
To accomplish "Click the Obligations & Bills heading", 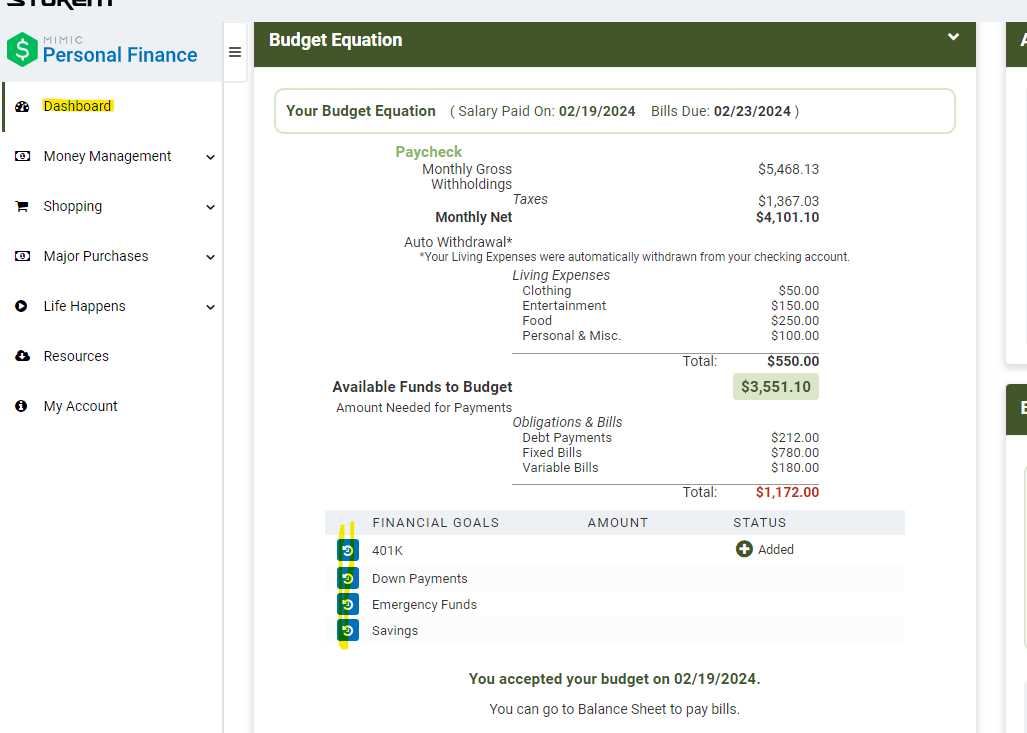I will (x=567, y=422).
